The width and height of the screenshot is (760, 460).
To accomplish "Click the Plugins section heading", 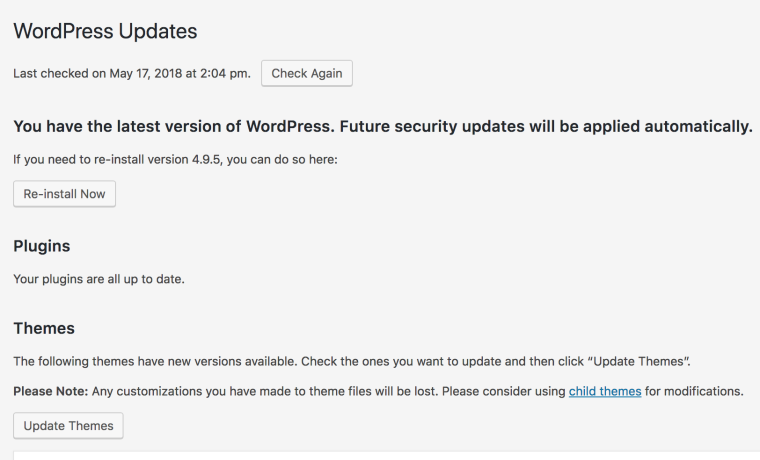I will point(41,246).
